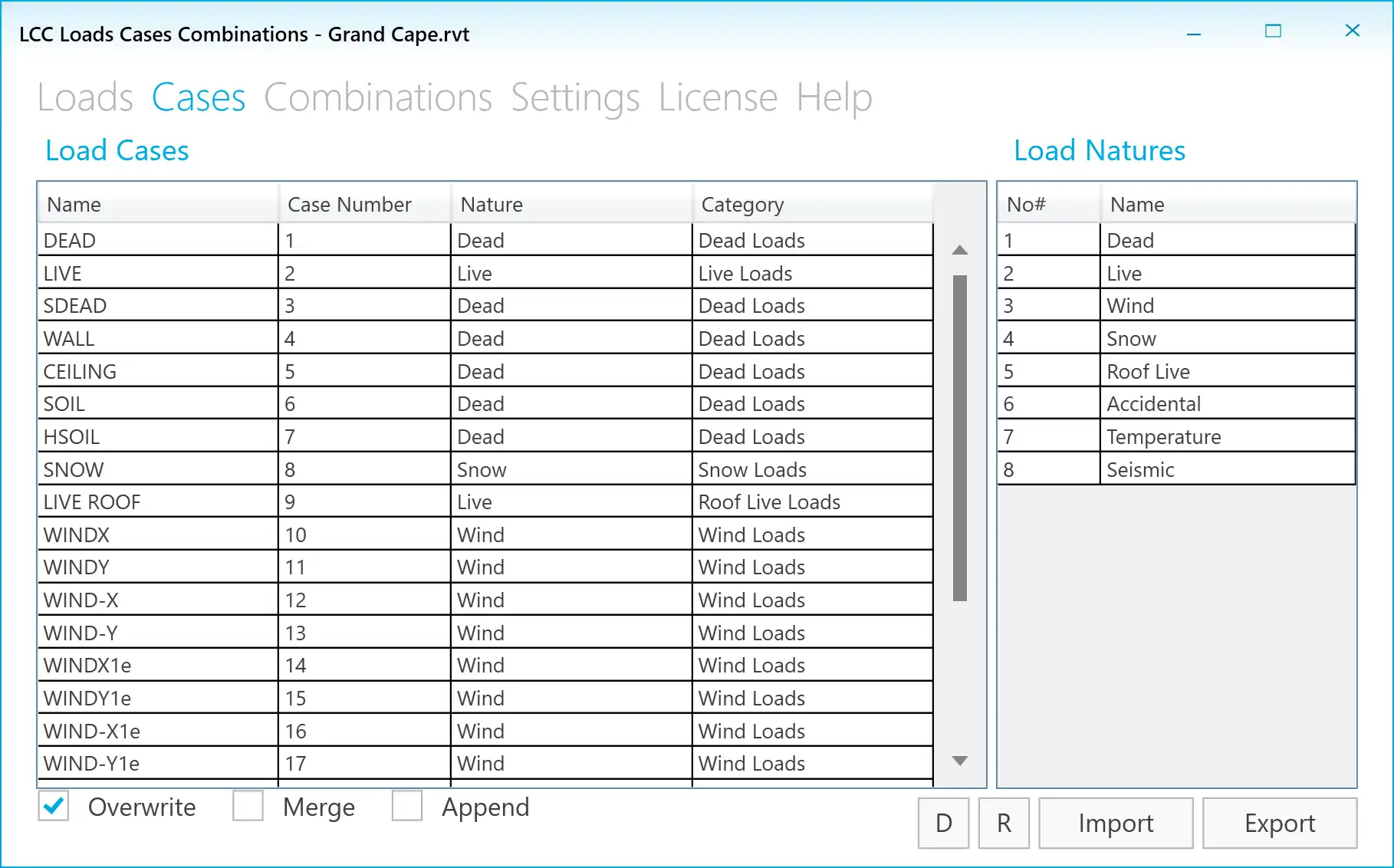The width and height of the screenshot is (1394, 868).
Task: Click the Load Cases vertical scrollbar thumb
Action: pos(960,438)
